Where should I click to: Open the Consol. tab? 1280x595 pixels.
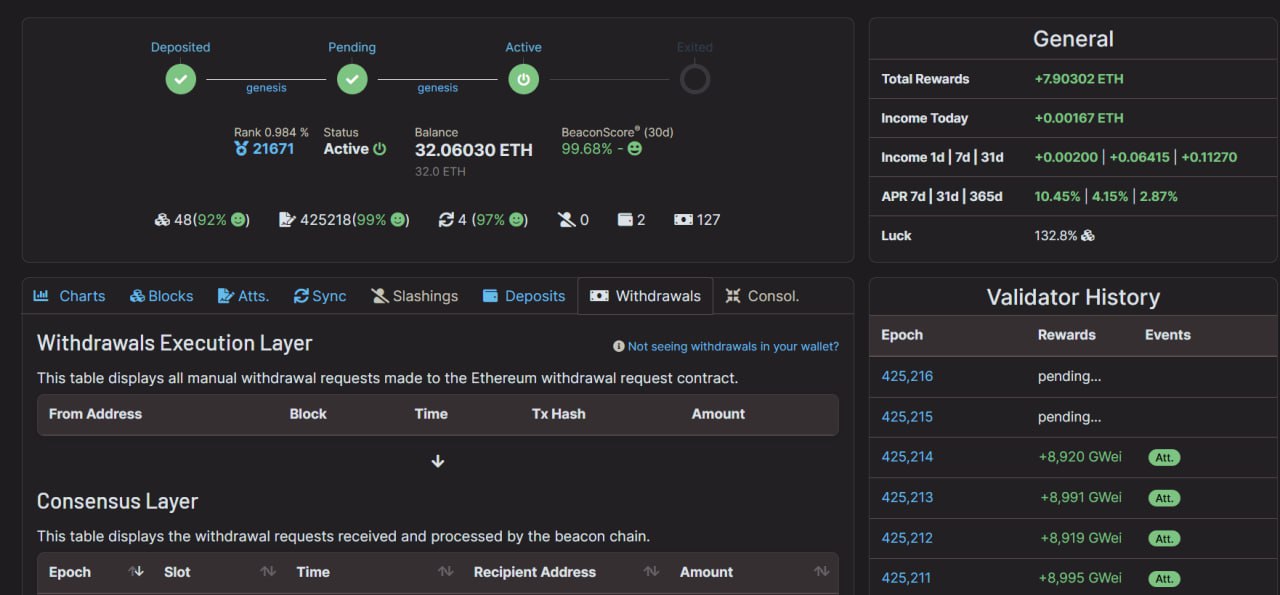[762, 296]
